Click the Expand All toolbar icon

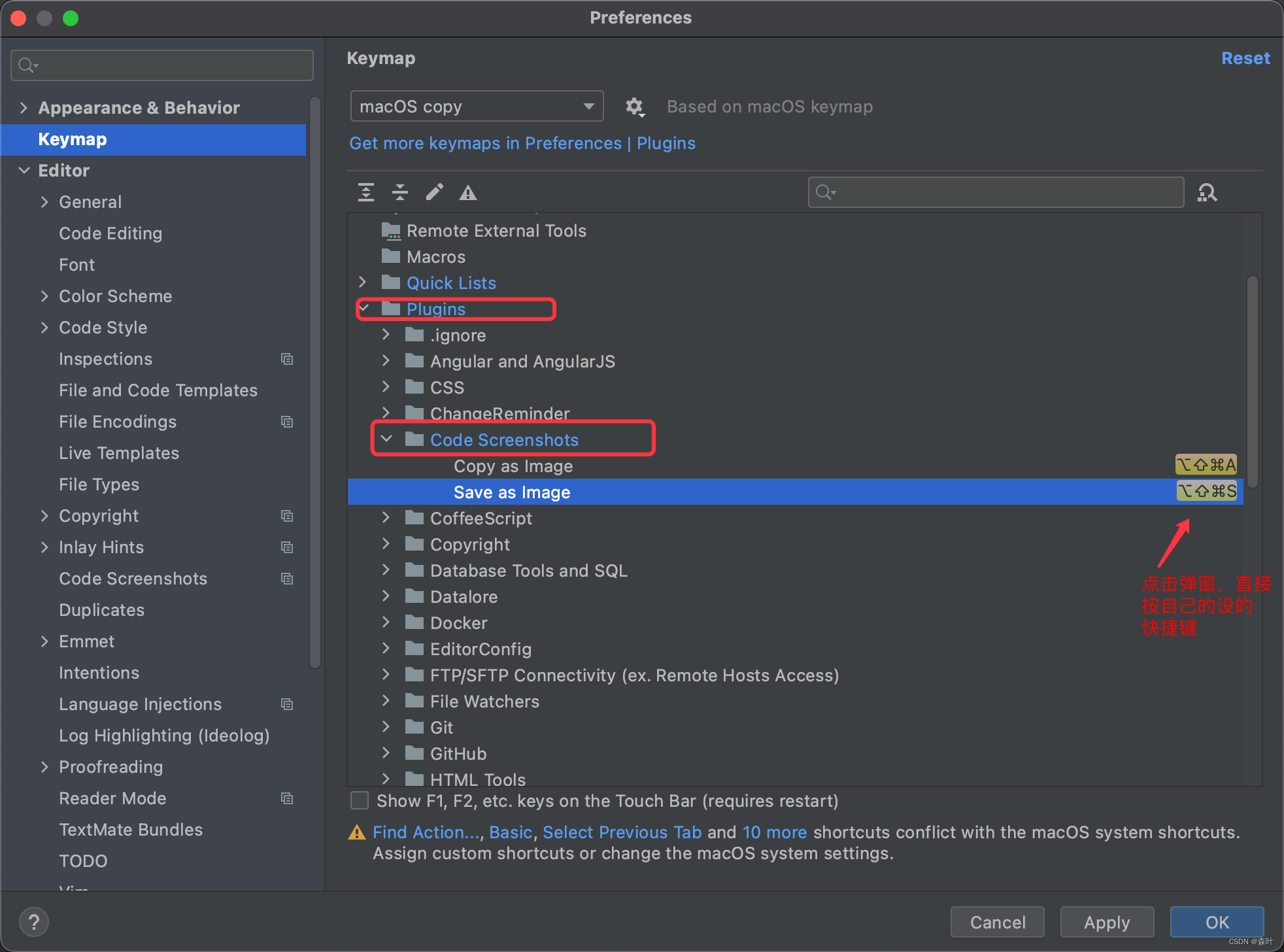coord(366,192)
